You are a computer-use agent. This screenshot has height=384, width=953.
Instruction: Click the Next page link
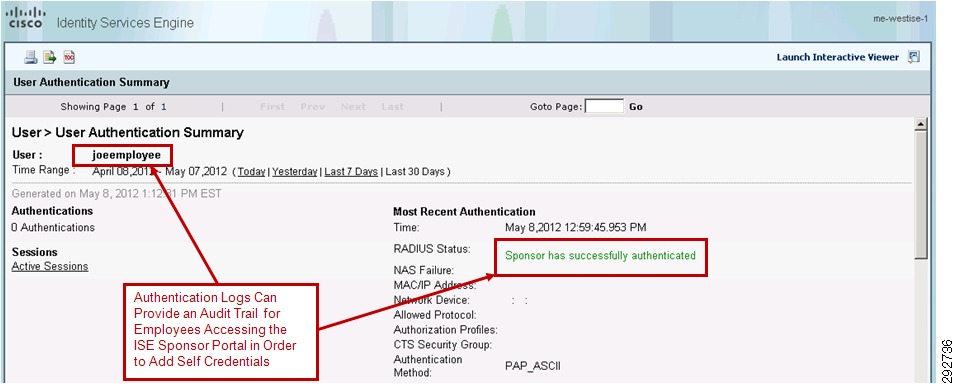point(353,106)
